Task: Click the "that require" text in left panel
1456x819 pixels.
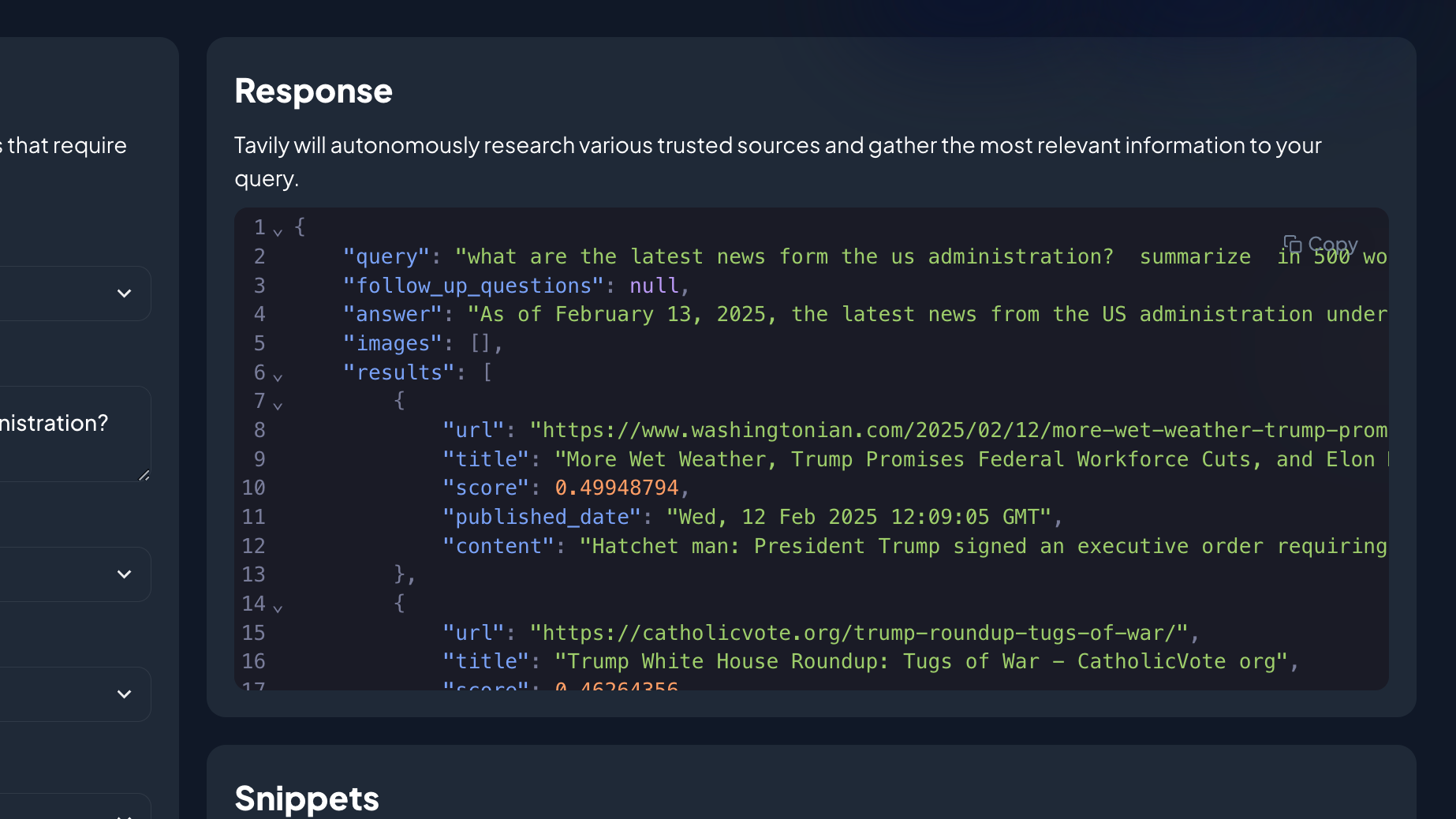Action: point(66,145)
